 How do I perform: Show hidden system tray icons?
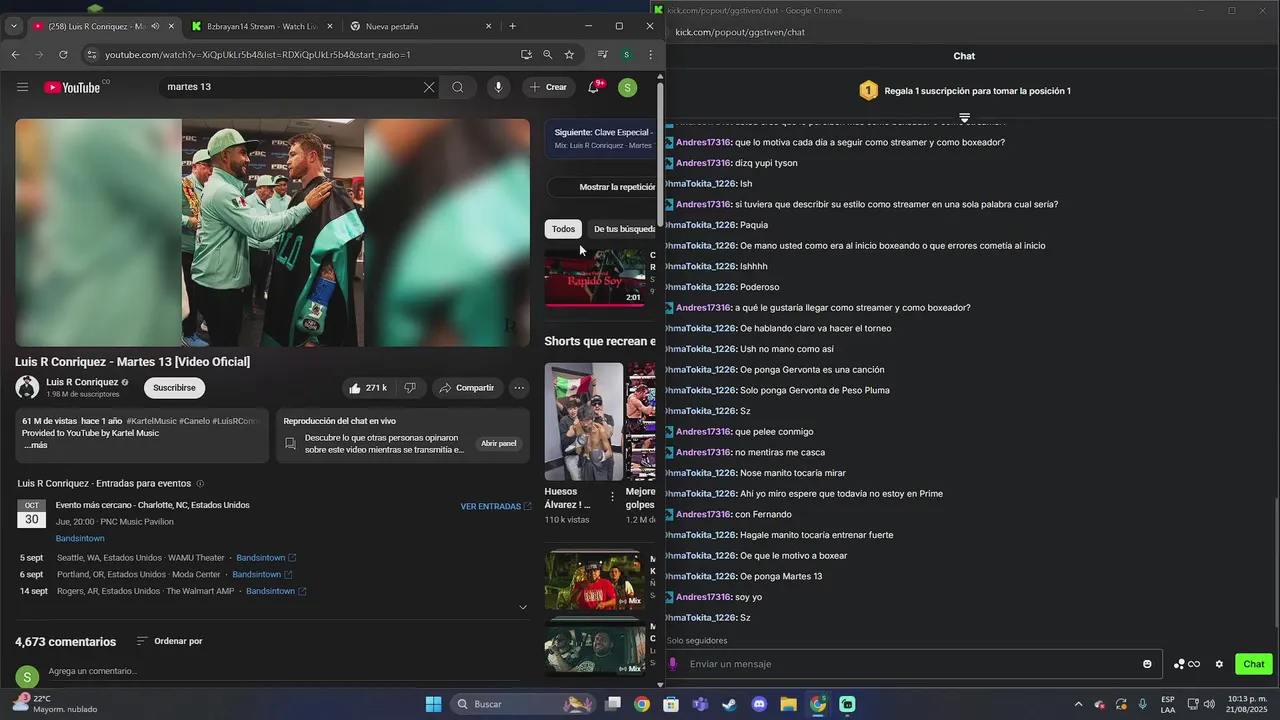pyautogui.click(x=1078, y=704)
